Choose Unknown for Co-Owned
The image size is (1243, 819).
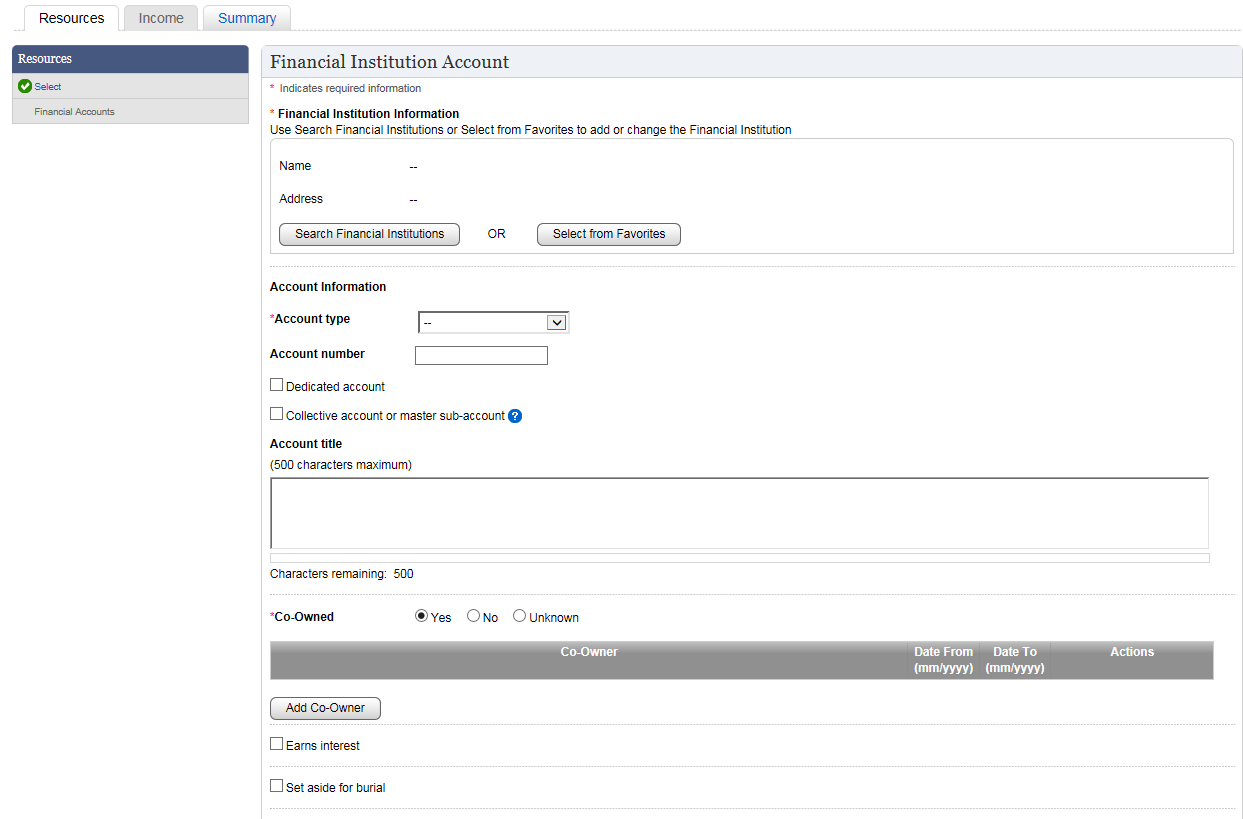520,616
